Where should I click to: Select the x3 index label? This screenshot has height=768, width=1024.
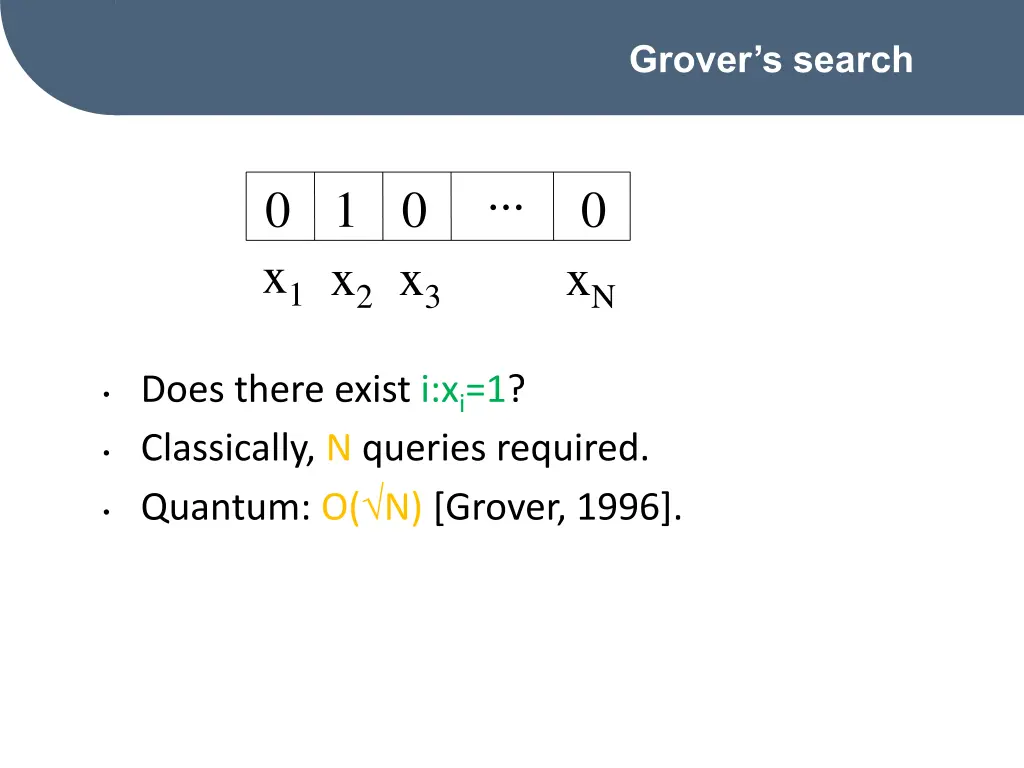pyautogui.click(x=419, y=285)
